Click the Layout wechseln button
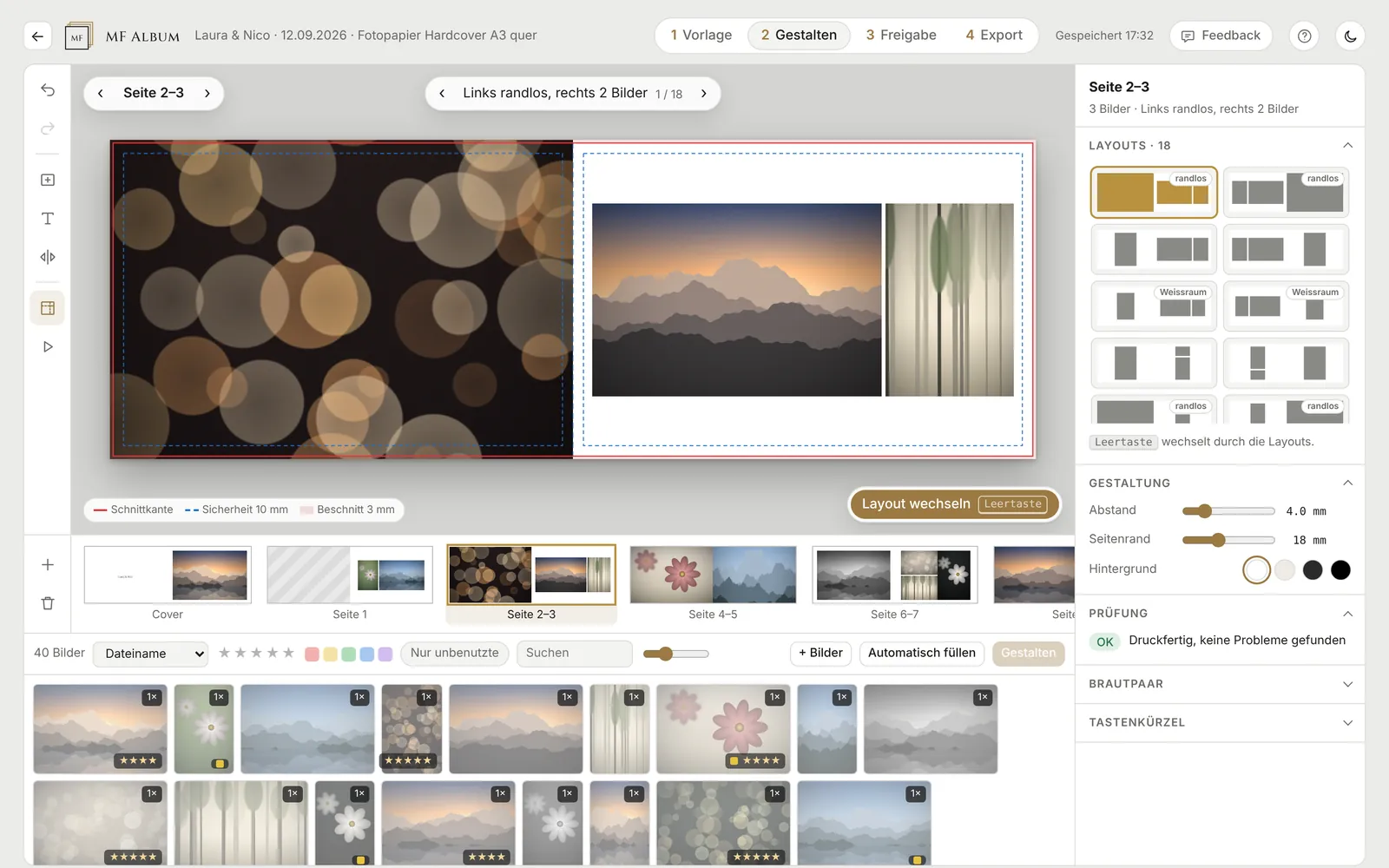 [x=954, y=504]
